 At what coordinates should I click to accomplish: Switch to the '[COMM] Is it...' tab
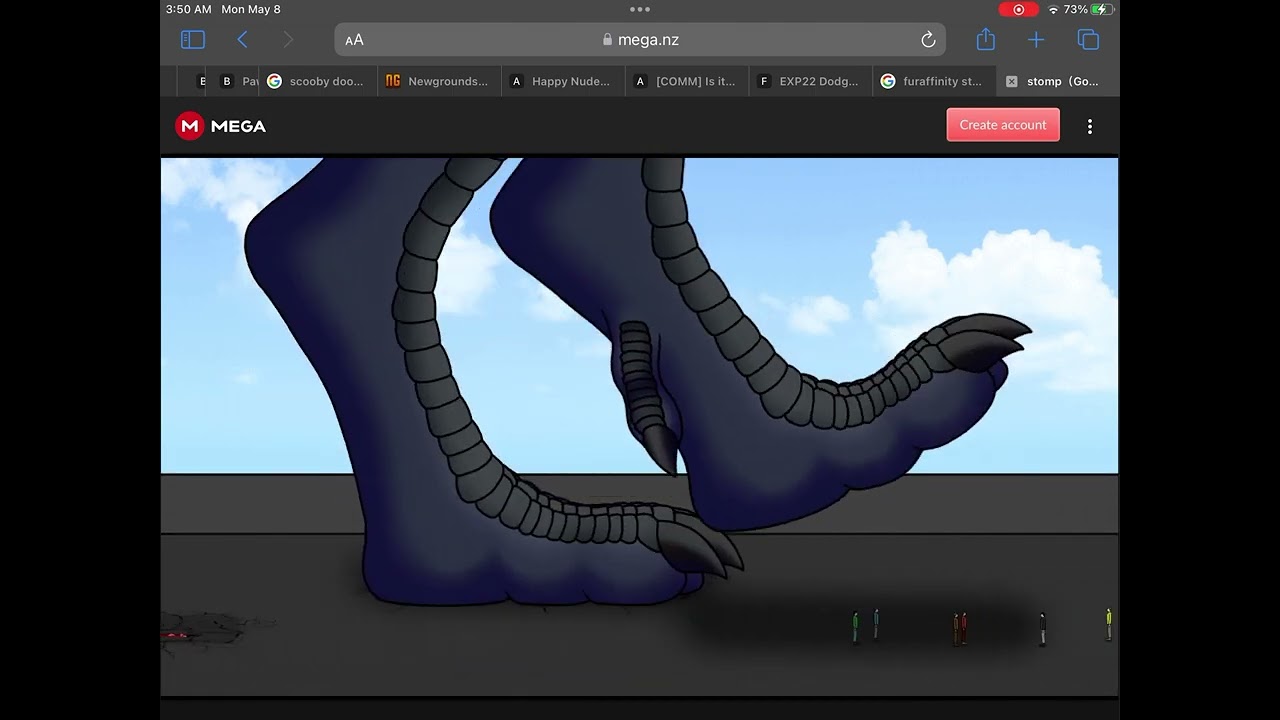(x=687, y=81)
